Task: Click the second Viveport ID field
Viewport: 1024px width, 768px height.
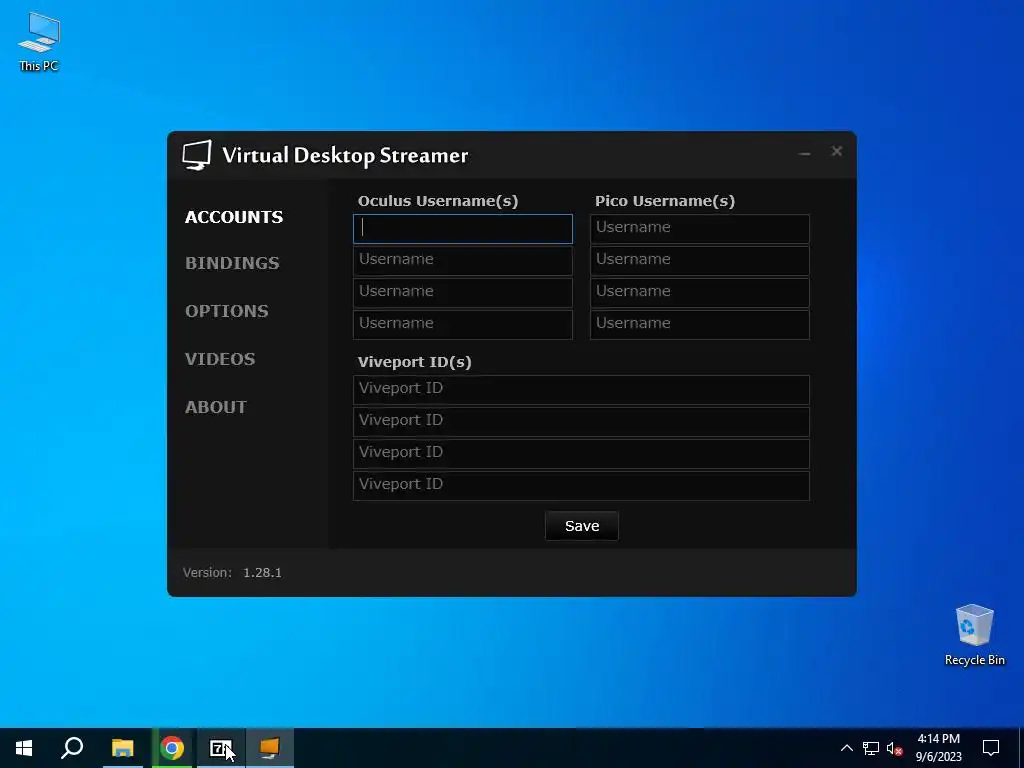Action: [581, 421]
